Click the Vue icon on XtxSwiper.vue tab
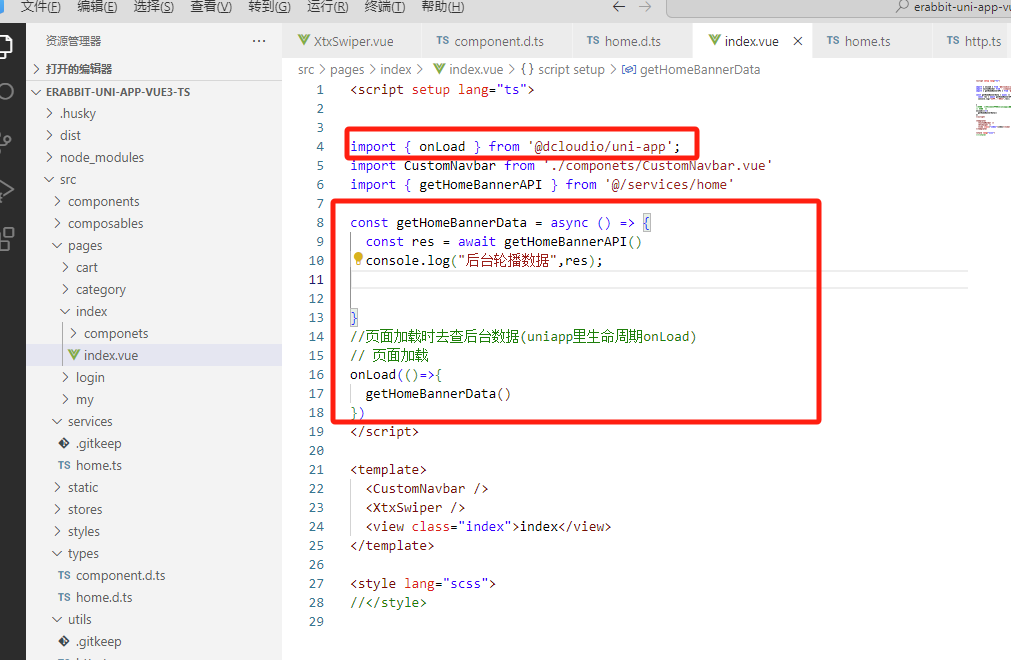Viewport: 1011px width, 660px height. 304,41
